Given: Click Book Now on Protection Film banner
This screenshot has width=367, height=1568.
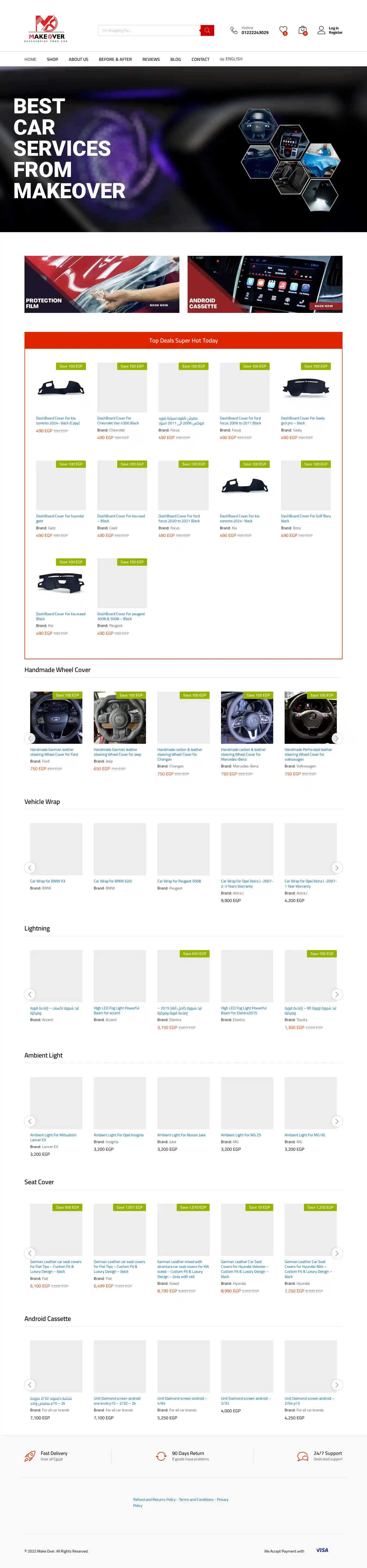Looking at the screenshot, I should point(159,305).
